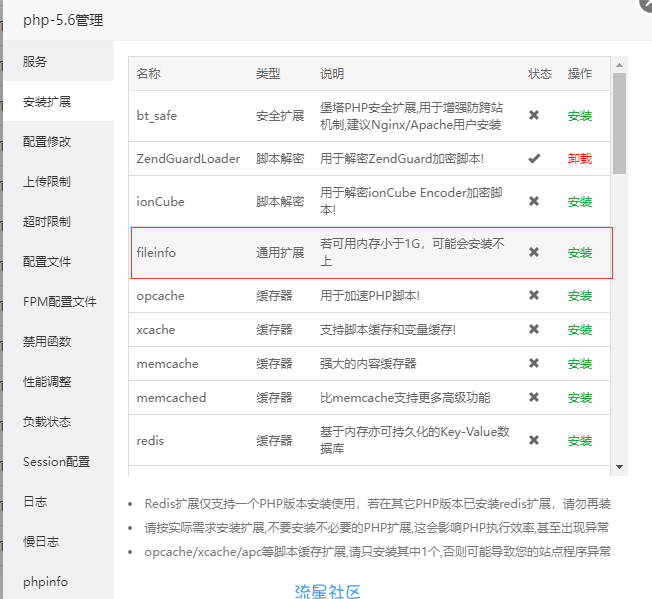Click the 状态 column header
Screen dimensions: 652x599
[540, 74]
